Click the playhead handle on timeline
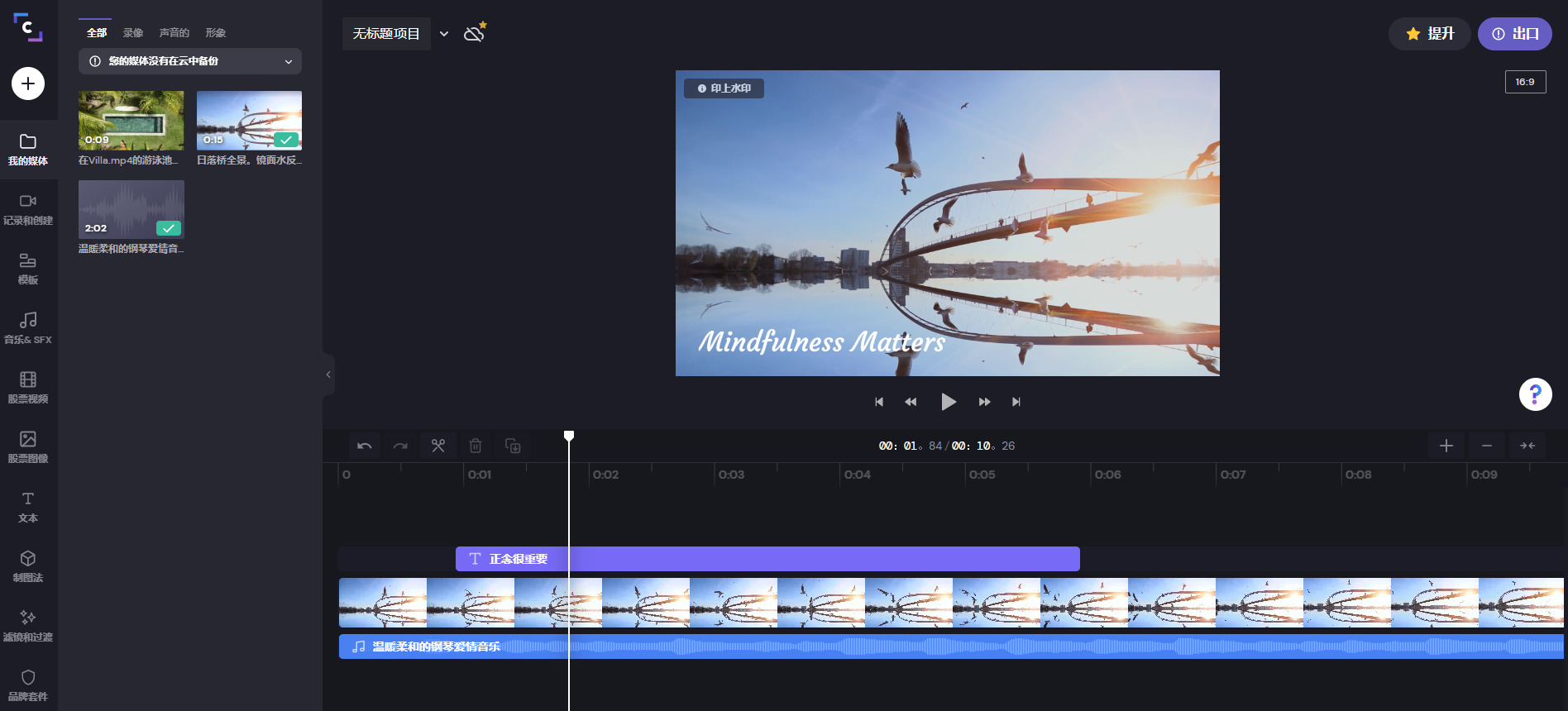The width and height of the screenshot is (1568, 711). pyautogui.click(x=569, y=436)
